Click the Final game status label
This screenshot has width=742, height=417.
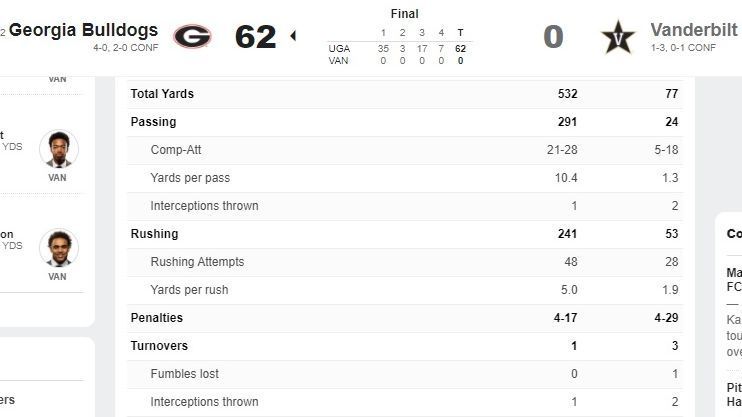[404, 14]
